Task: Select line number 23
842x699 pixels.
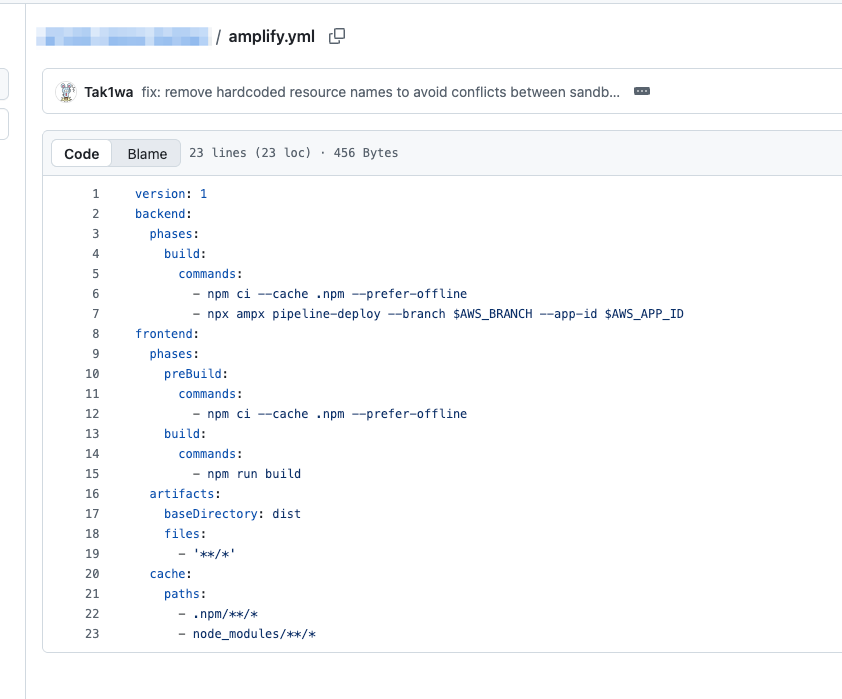Action: point(92,634)
